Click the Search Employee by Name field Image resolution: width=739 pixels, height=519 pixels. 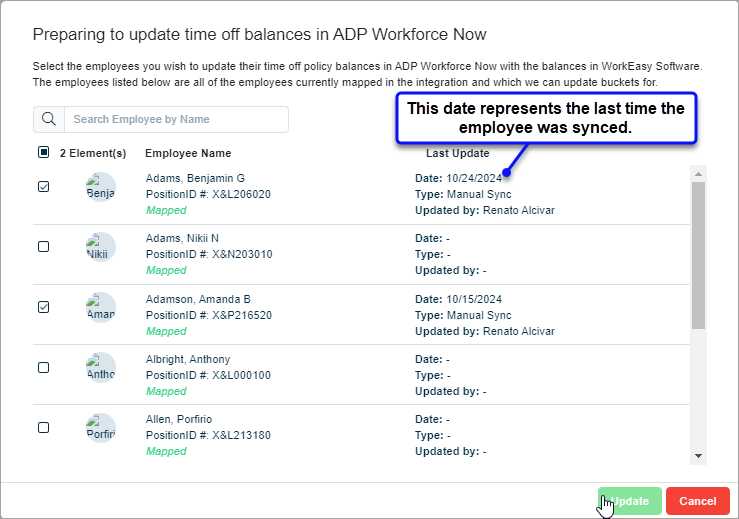click(x=176, y=119)
